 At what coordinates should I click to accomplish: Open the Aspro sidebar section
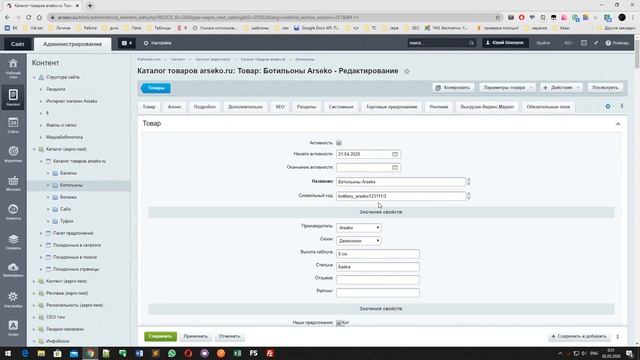(x=13, y=328)
